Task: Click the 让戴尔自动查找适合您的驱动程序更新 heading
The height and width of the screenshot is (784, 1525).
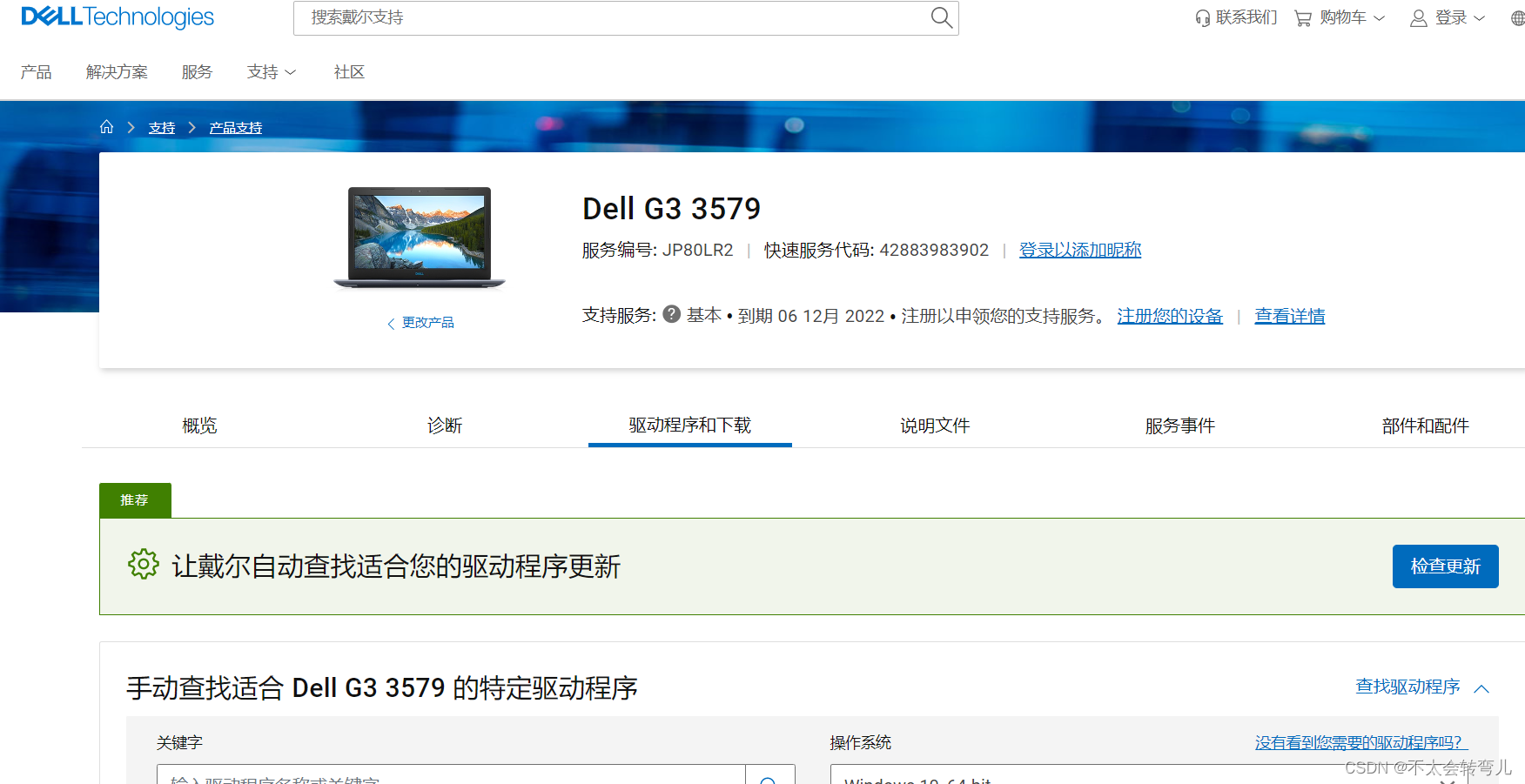Action: point(396,566)
